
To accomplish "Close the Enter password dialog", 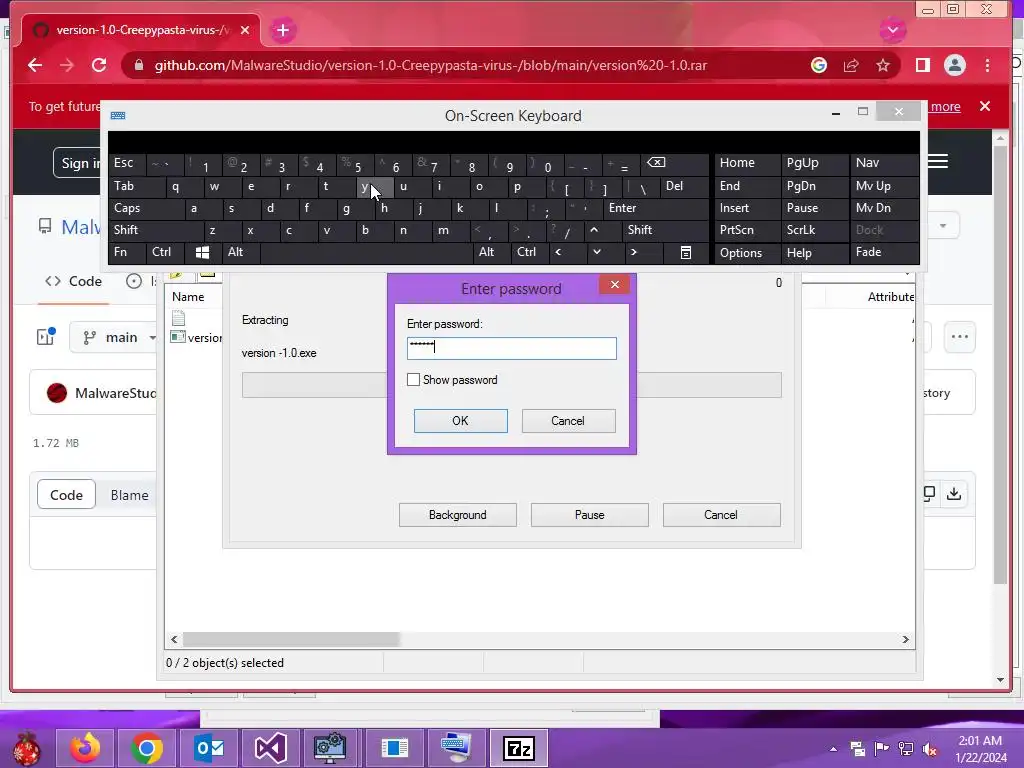I will coord(615,284).
